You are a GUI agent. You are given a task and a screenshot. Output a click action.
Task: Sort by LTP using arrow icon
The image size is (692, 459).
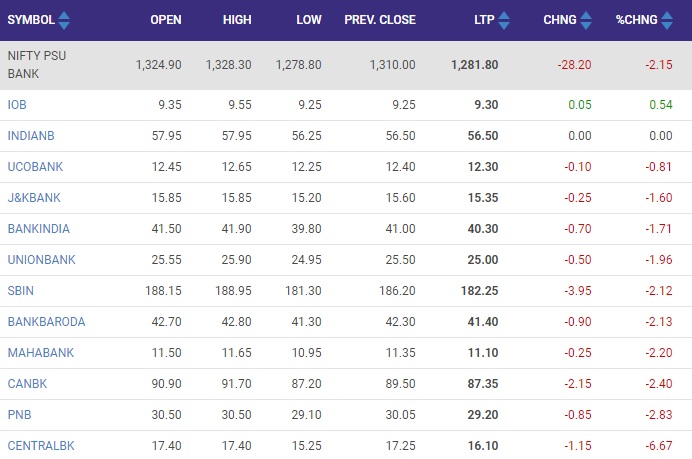coord(504,20)
